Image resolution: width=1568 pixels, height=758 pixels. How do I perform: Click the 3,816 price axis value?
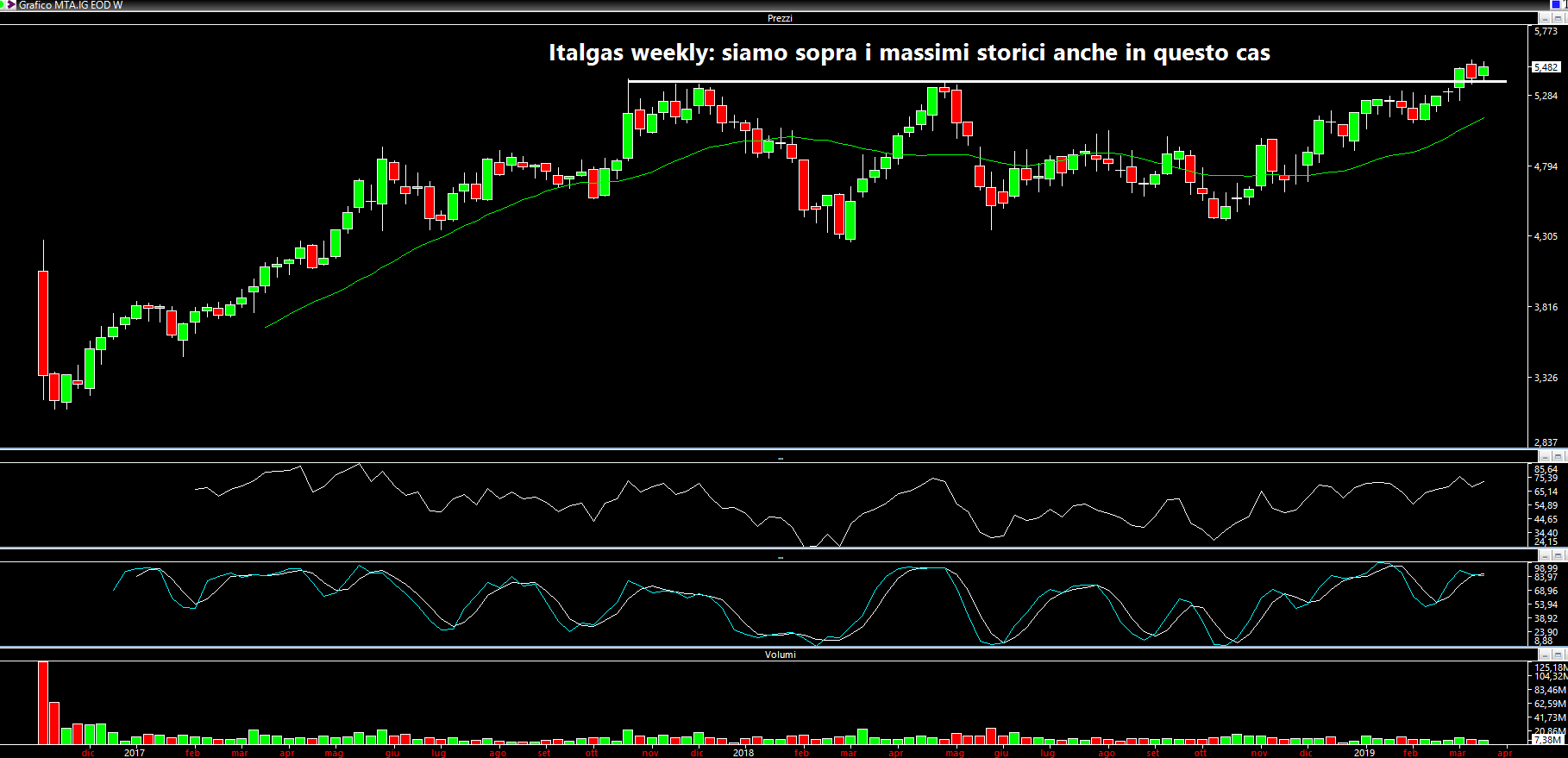click(x=1546, y=307)
